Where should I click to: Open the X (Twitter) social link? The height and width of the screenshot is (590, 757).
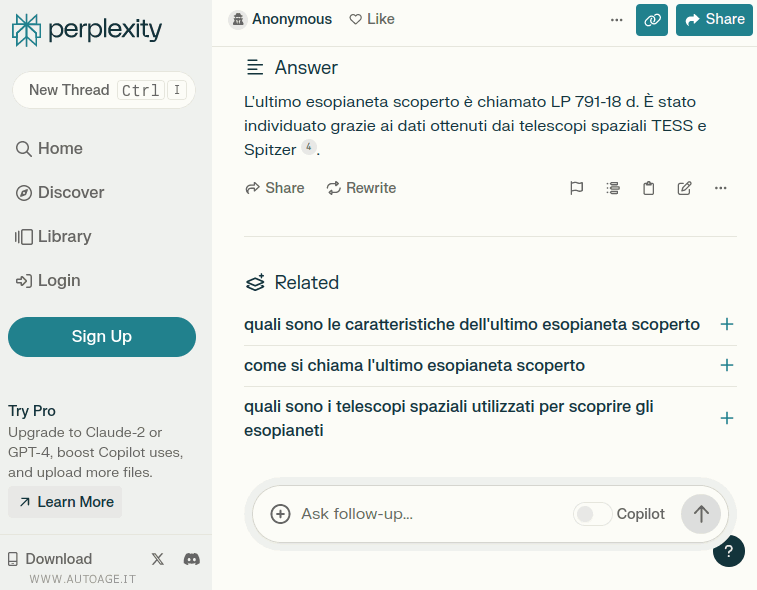tap(157, 559)
